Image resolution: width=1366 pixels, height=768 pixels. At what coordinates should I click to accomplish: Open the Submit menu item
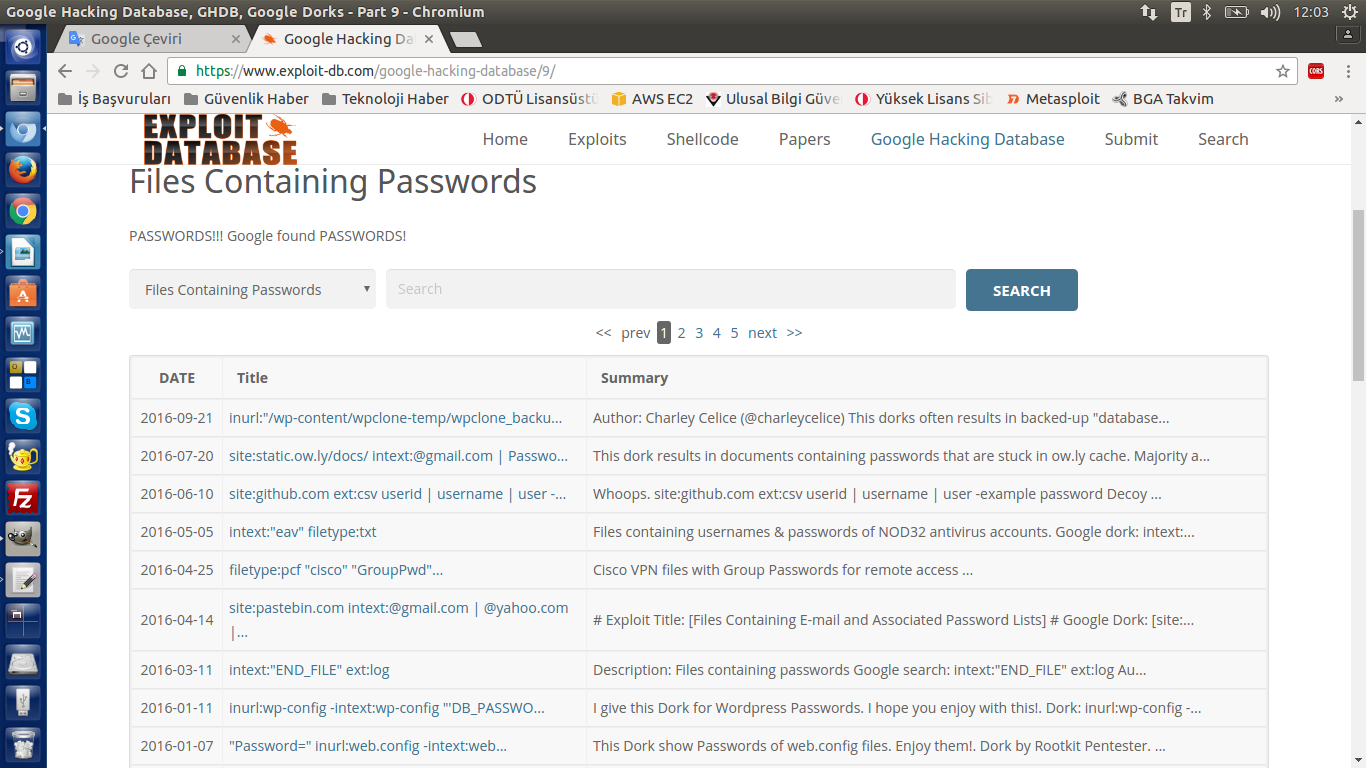pyautogui.click(x=1131, y=139)
